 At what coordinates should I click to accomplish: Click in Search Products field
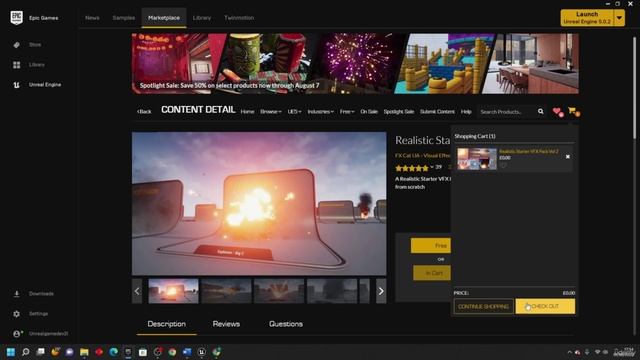[507, 111]
